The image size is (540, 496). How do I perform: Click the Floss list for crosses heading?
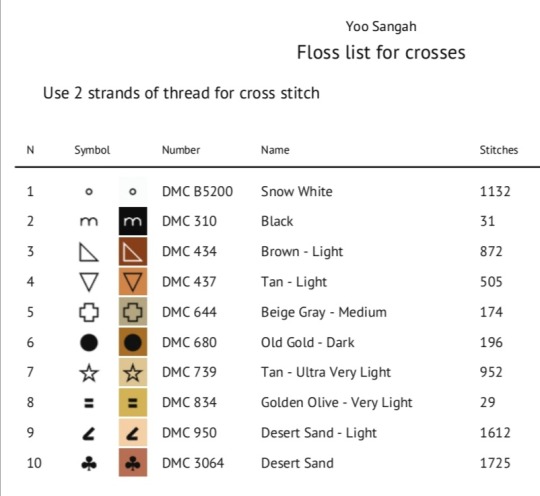[381, 52]
